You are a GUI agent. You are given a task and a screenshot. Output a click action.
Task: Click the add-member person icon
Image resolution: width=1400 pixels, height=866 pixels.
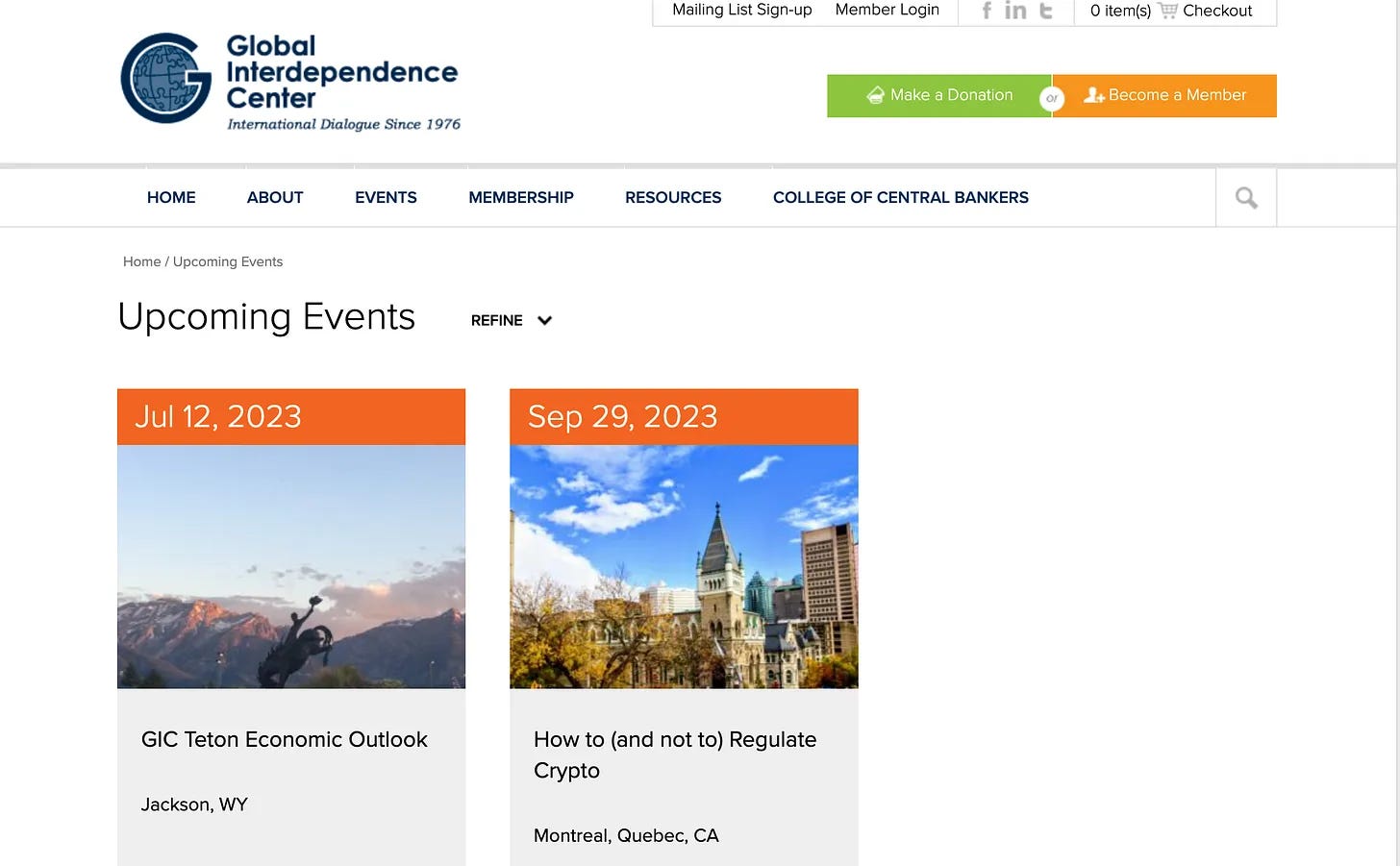(x=1093, y=95)
